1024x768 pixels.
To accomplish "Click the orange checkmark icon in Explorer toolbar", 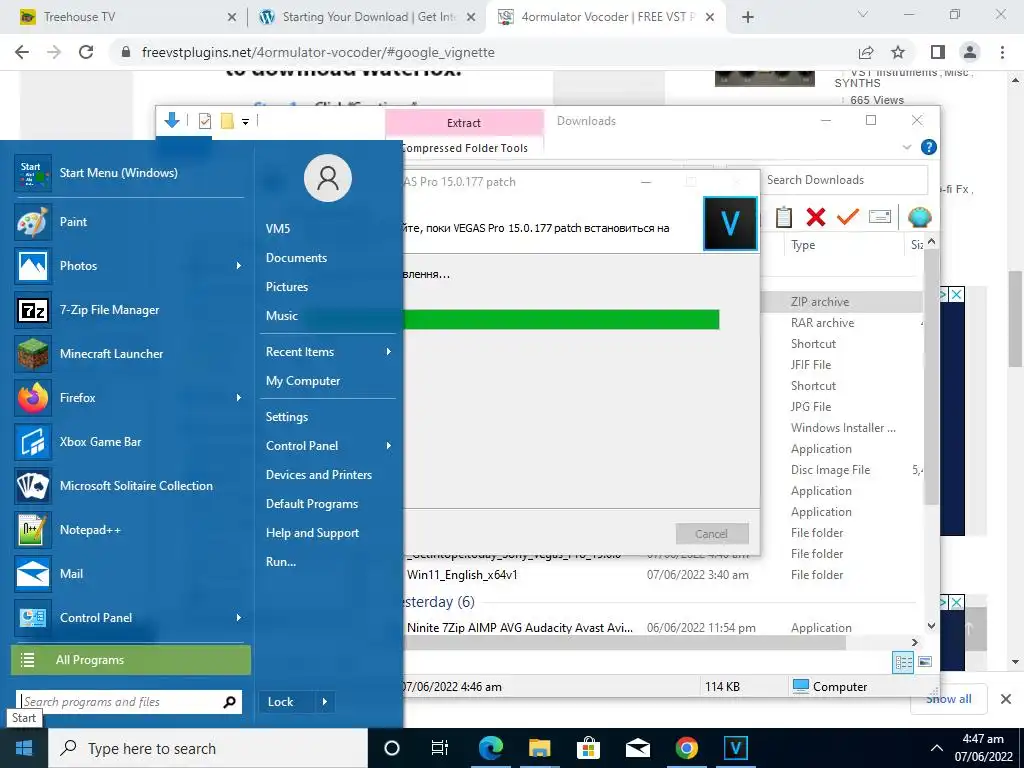I will [x=848, y=217].
